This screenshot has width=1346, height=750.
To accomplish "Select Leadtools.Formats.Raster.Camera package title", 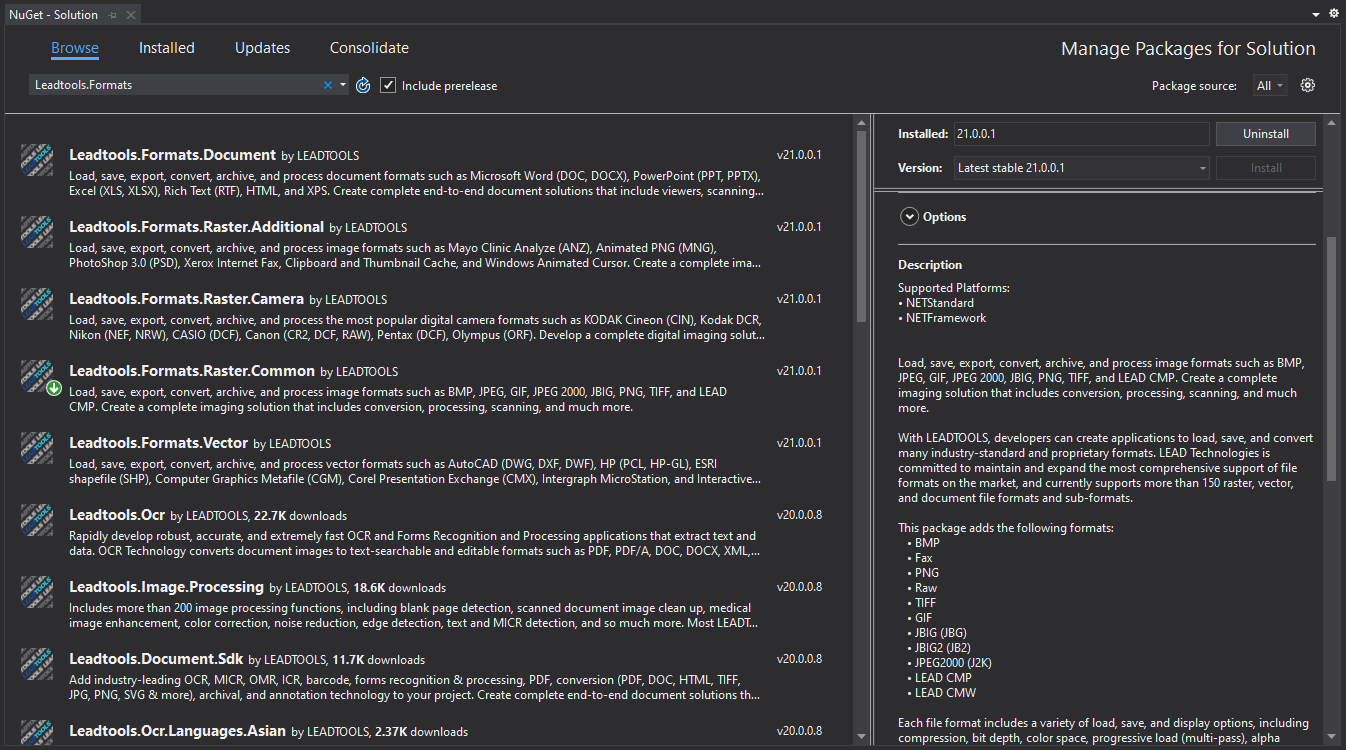I will [186, 299].
